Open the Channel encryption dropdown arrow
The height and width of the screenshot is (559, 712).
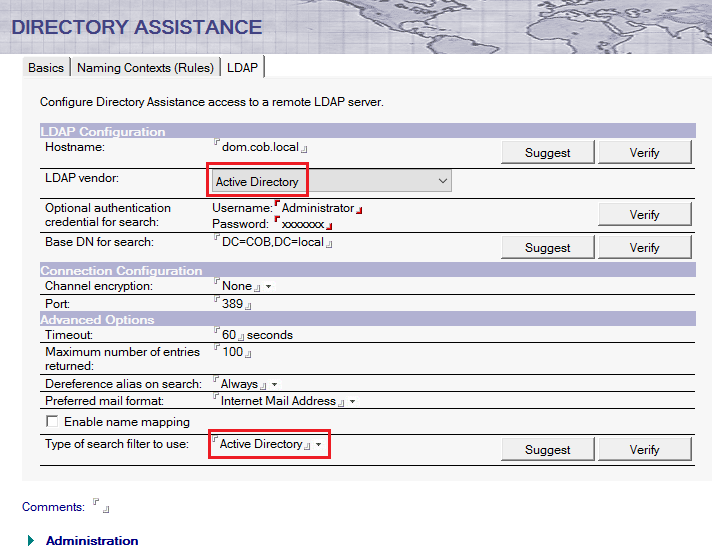(268, 287)
